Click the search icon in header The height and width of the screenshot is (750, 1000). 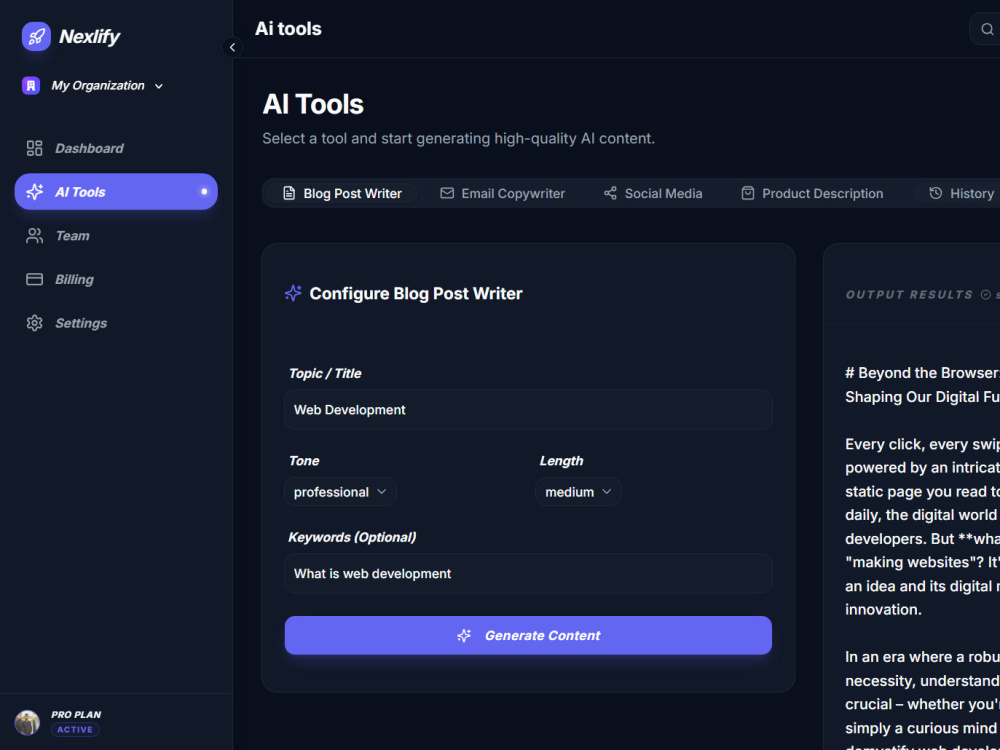click(x=987, y=29)
